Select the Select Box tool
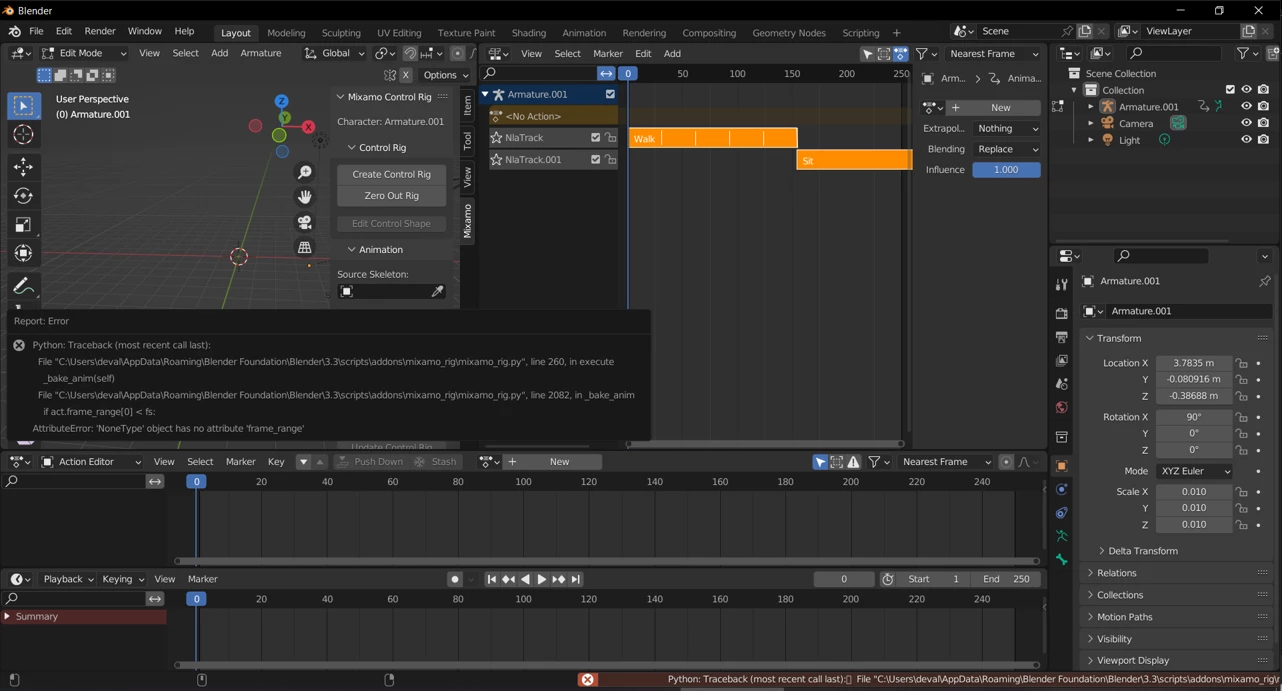The image size is (1282, 691). coord(23,106)
